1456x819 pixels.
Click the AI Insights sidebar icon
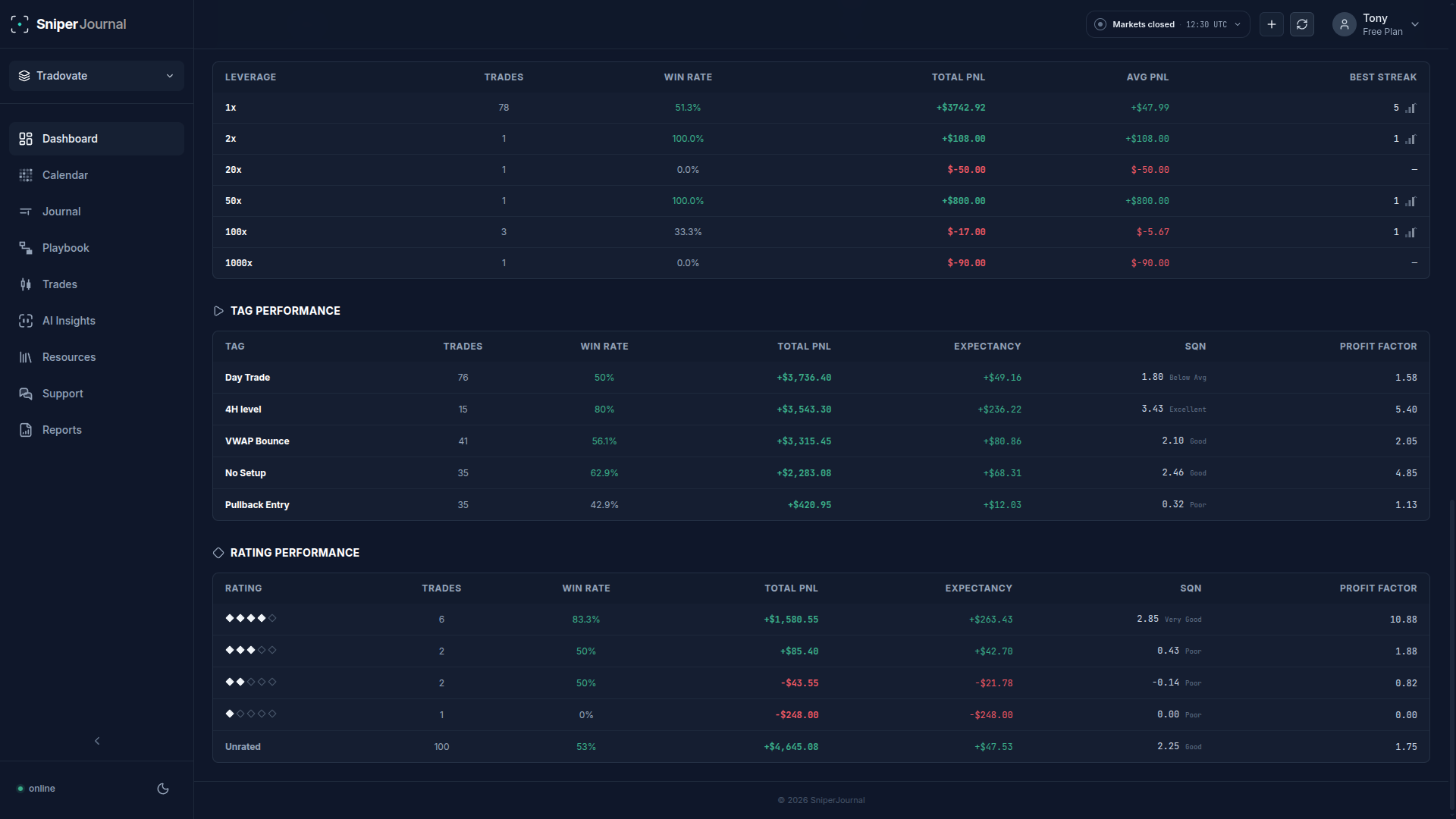click(26, 321)
